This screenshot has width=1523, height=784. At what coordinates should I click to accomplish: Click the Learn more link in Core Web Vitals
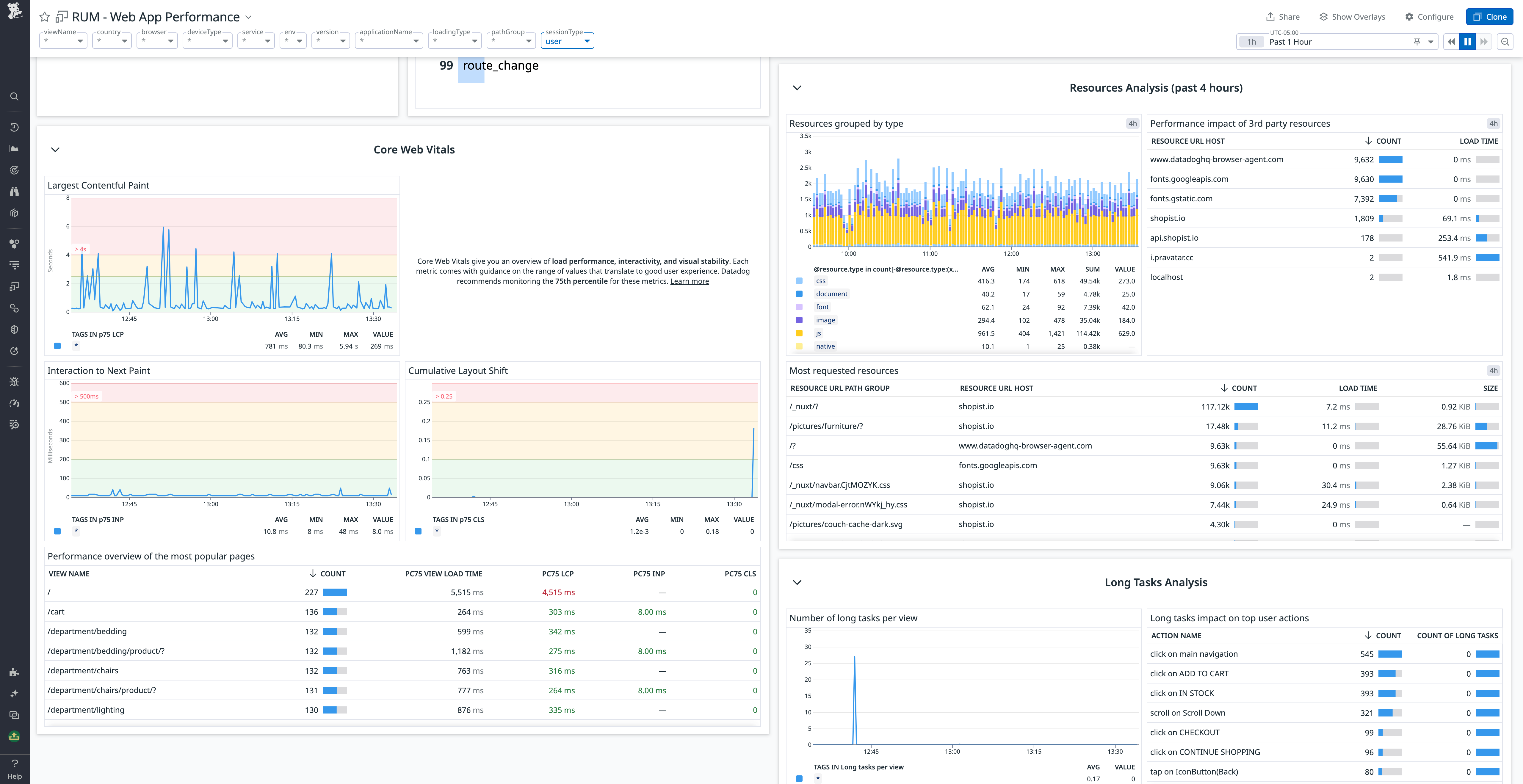coord(690,281)
